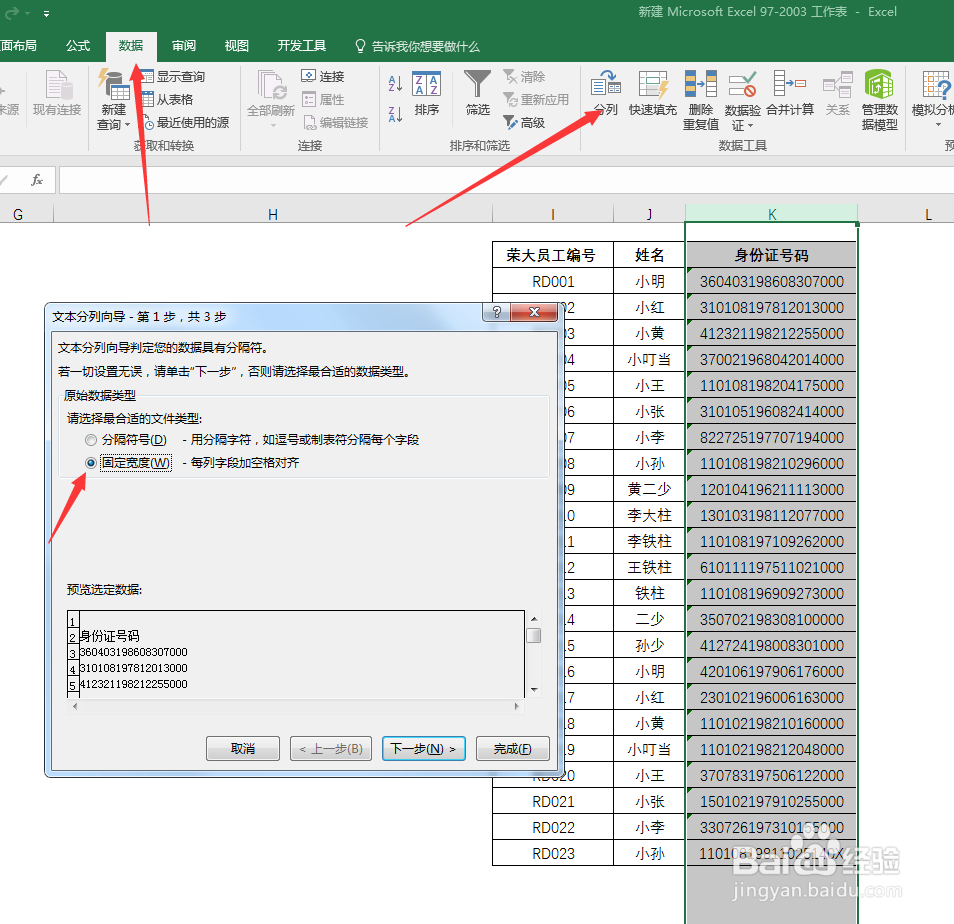954x924 pixels.
Task: Click the 筛选 filter funnel icon
Action: coord(478,83)
